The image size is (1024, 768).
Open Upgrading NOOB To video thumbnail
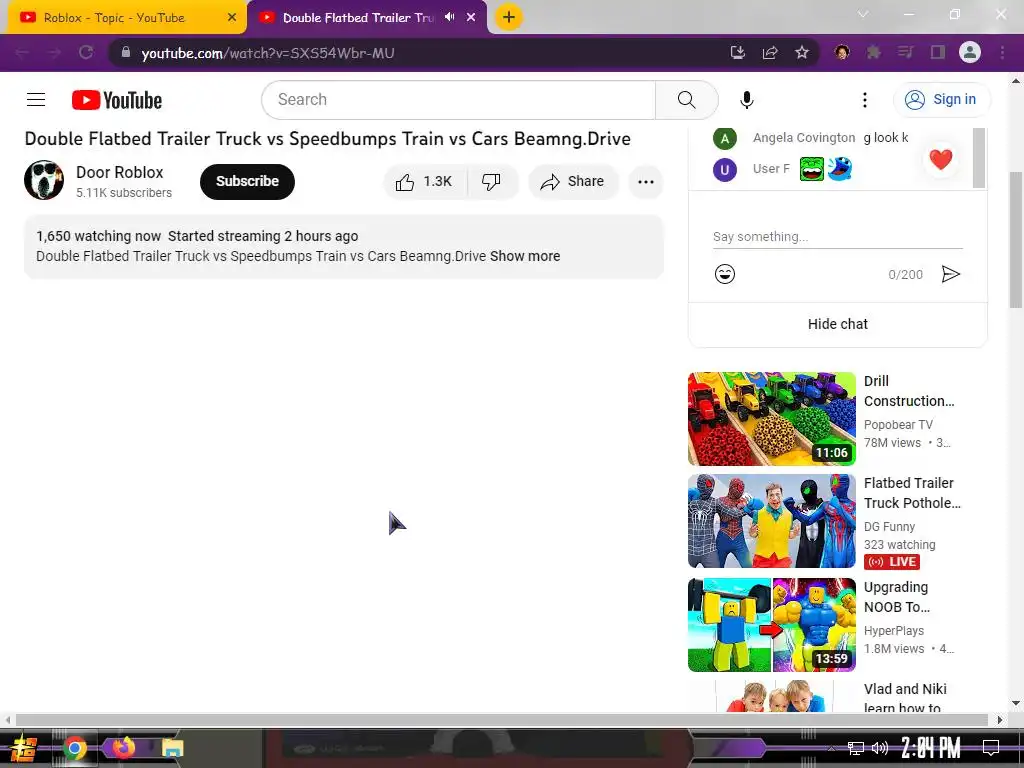(x=771, y=624)
